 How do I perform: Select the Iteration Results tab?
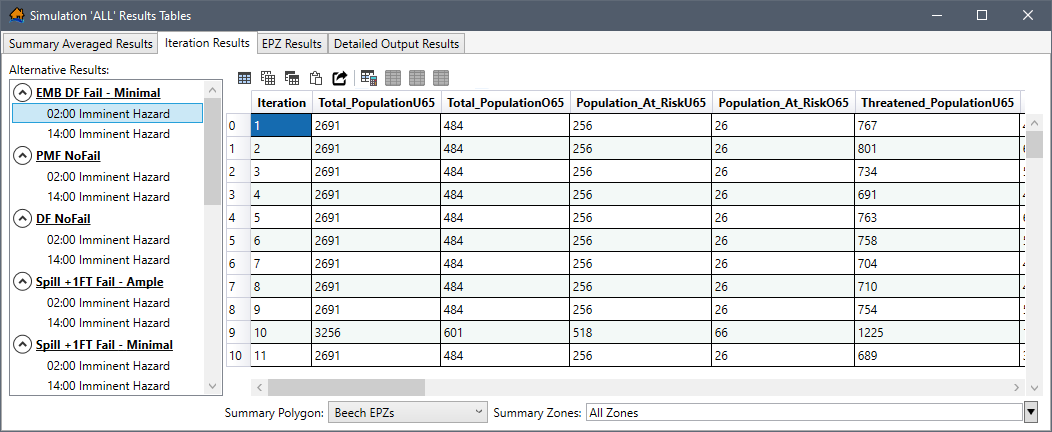(207, 42)
